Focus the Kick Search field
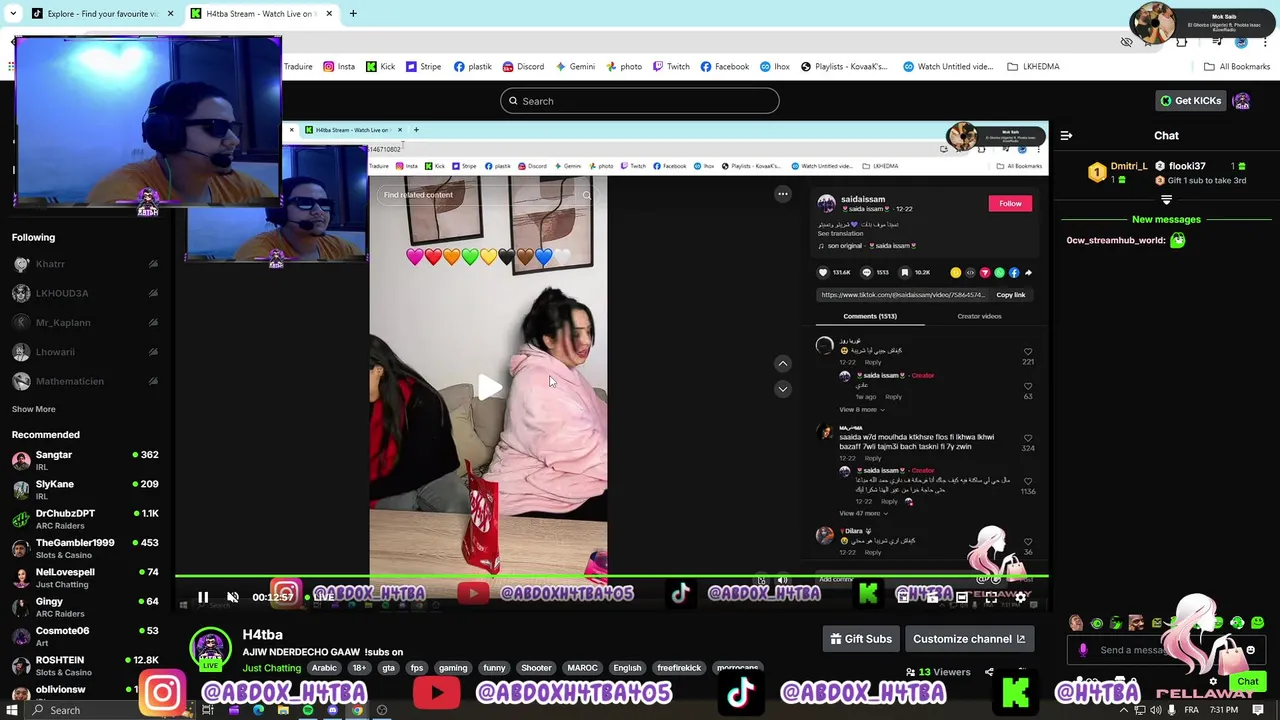Screen dimensions: 1280x720 click(x=640, y=101)
